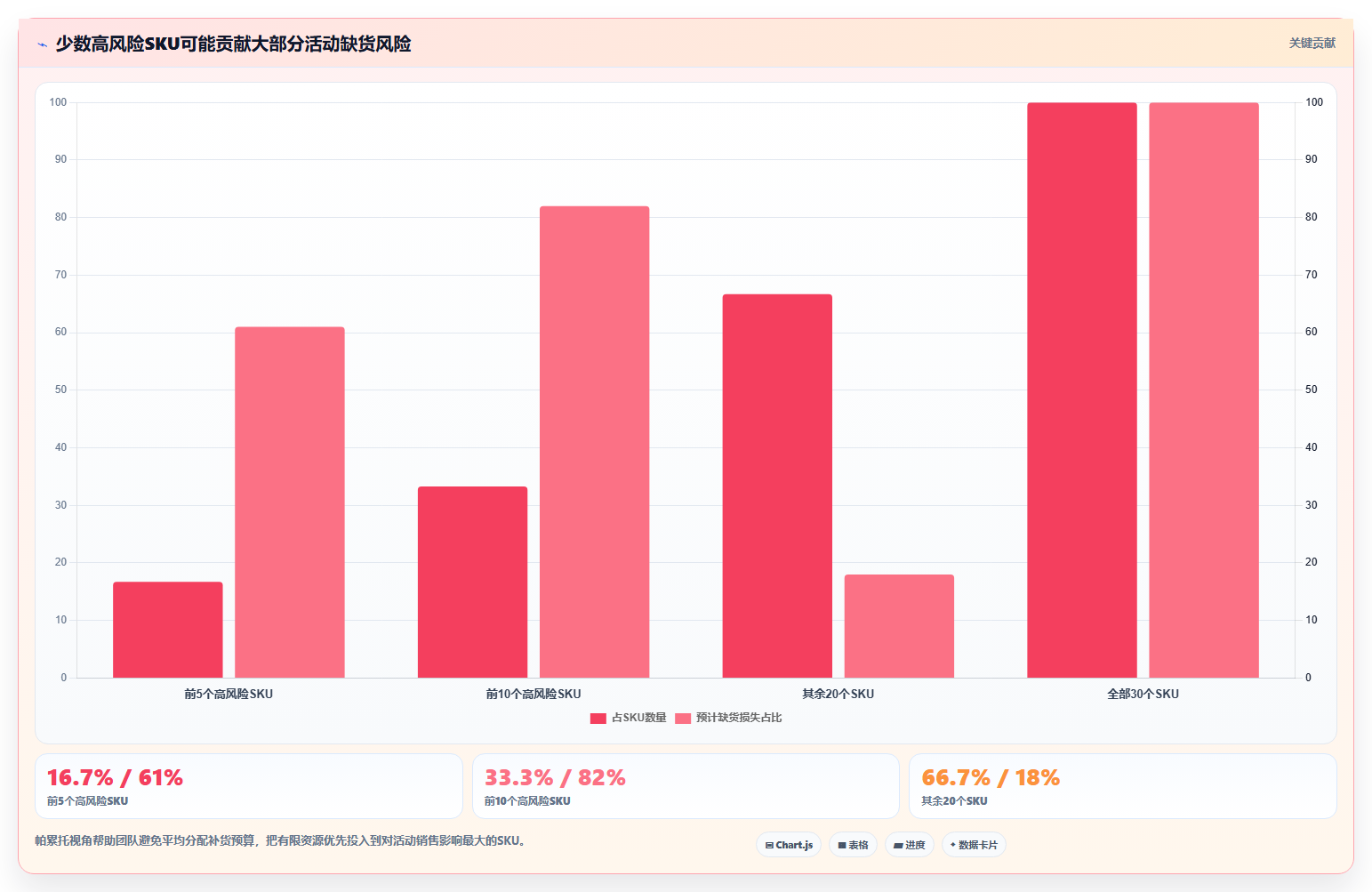
Task: Click the light pink bar for 前5个高风险SKU
Action: (290, 502)
